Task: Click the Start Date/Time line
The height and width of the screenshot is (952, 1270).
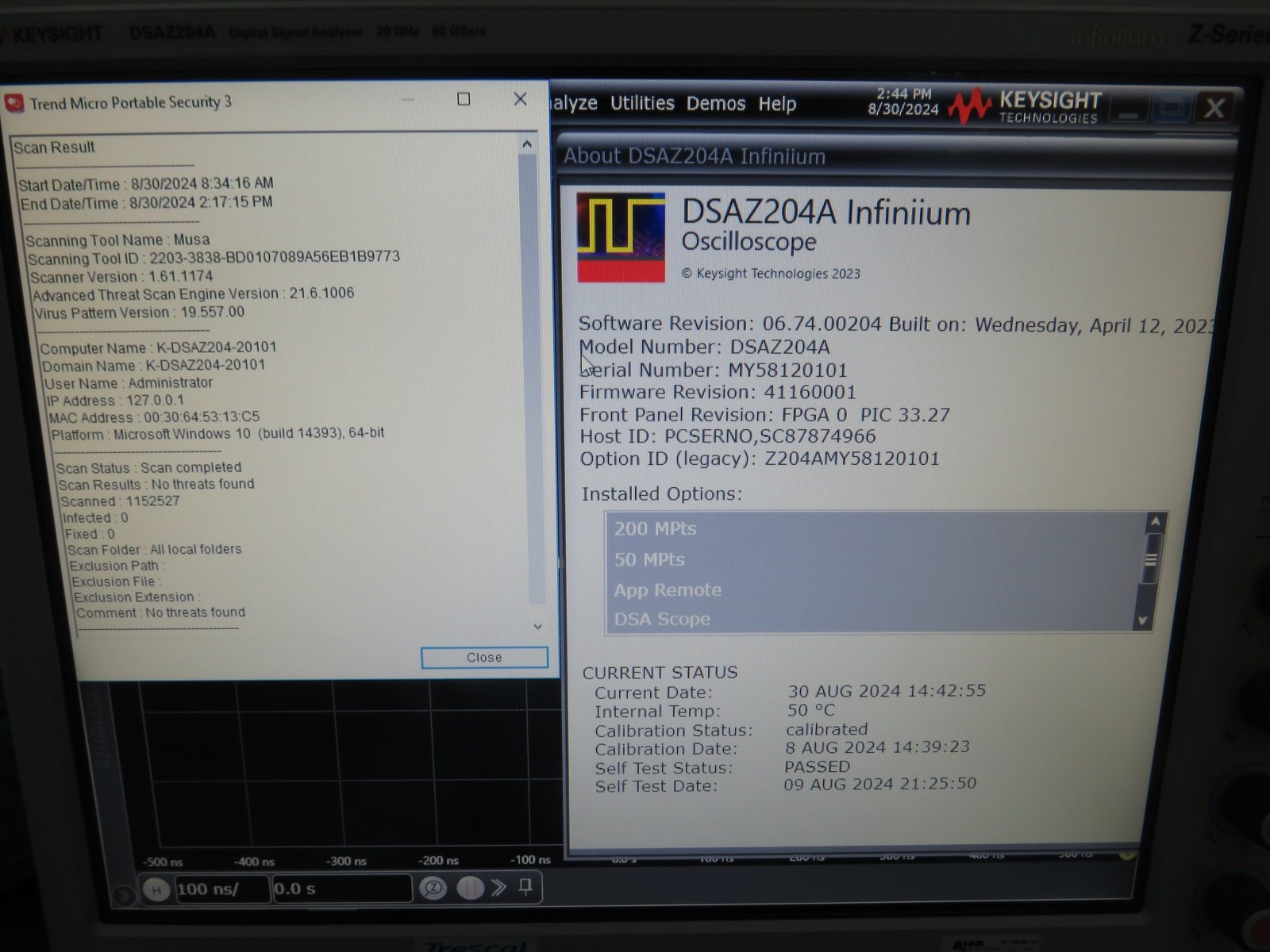Action: (x=146, y=184)
